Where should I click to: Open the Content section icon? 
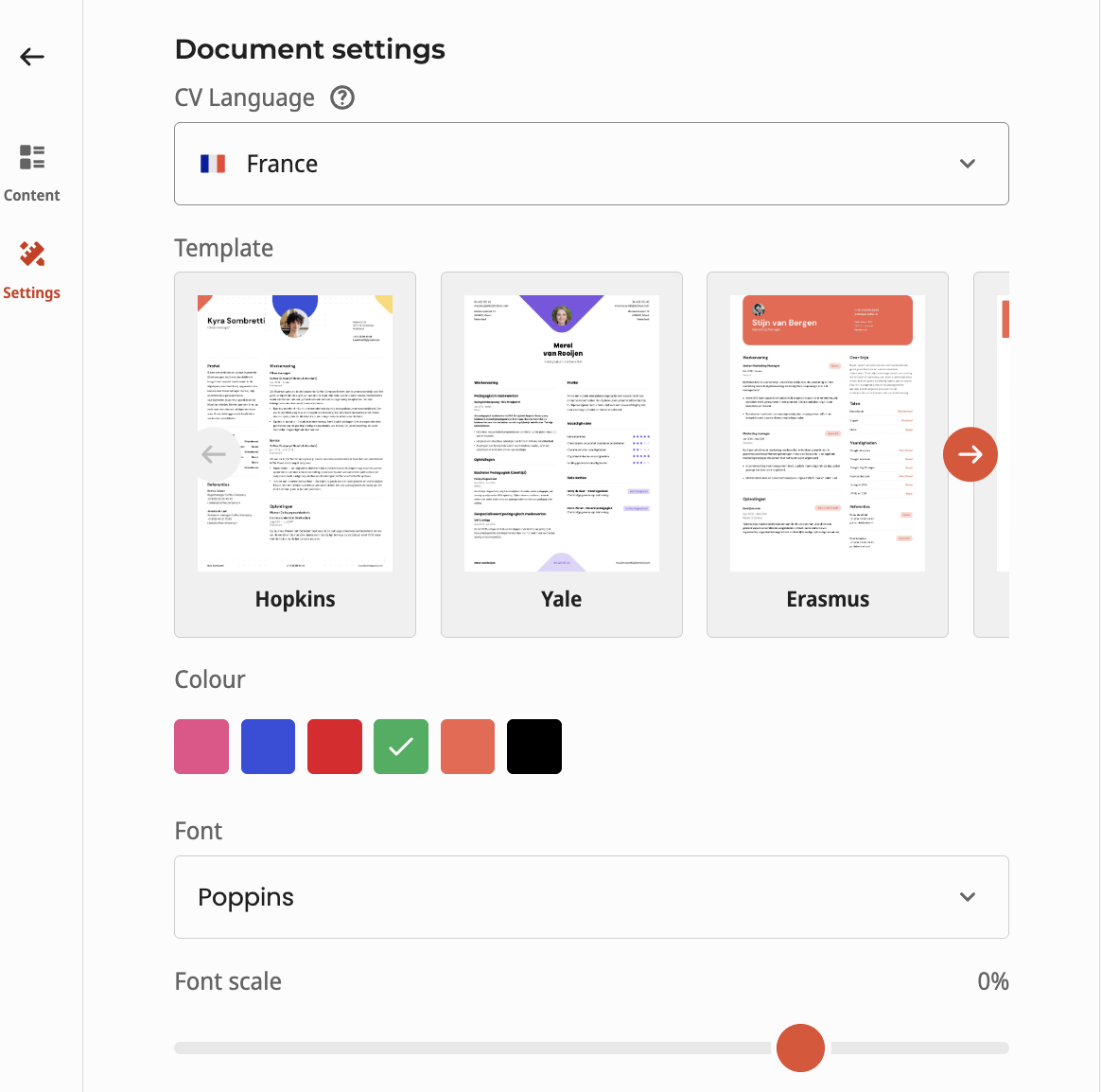[x=32, y=157]
